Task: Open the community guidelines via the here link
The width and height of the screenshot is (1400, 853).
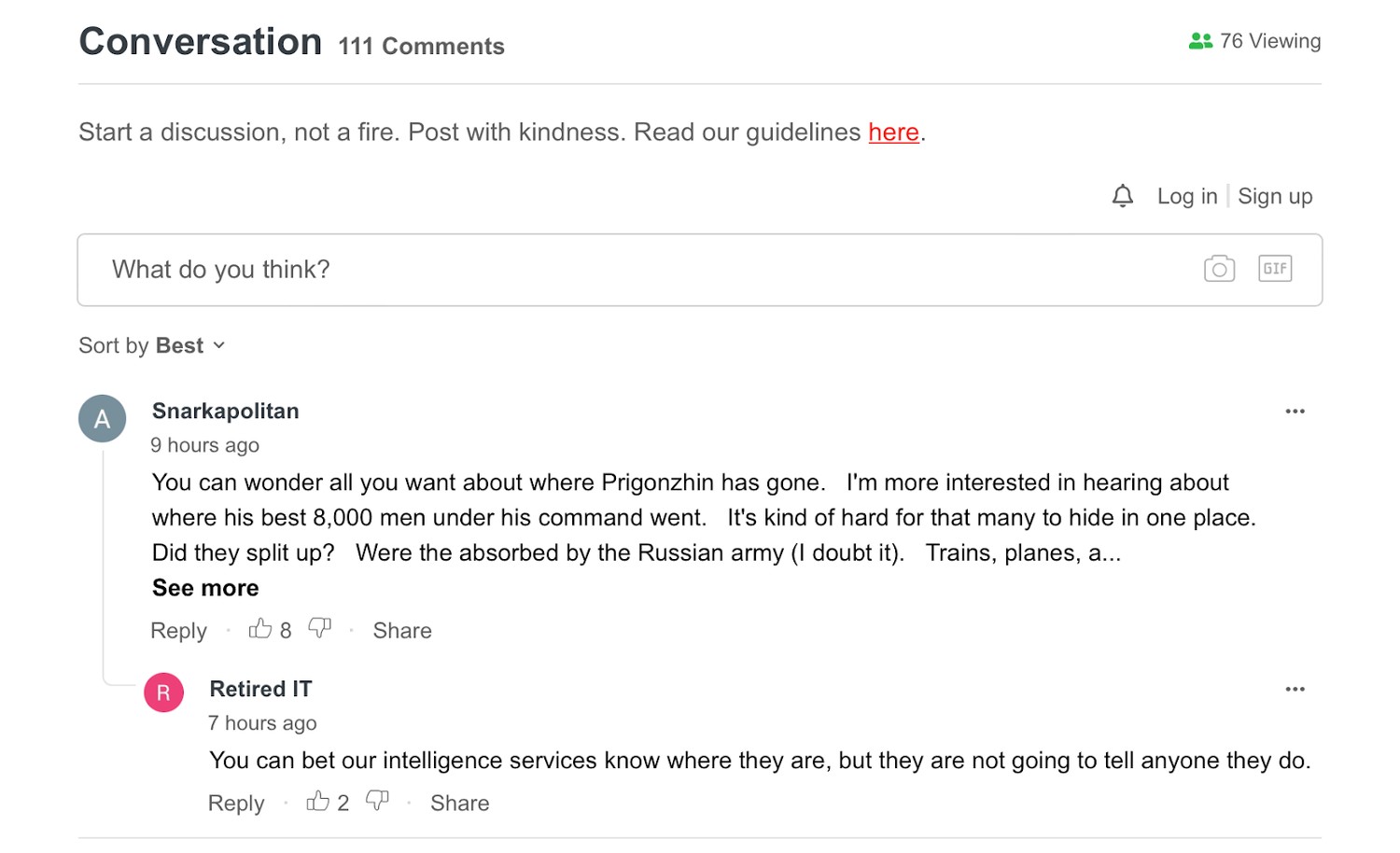Action: pyautogui.click(x=892, y=132)
